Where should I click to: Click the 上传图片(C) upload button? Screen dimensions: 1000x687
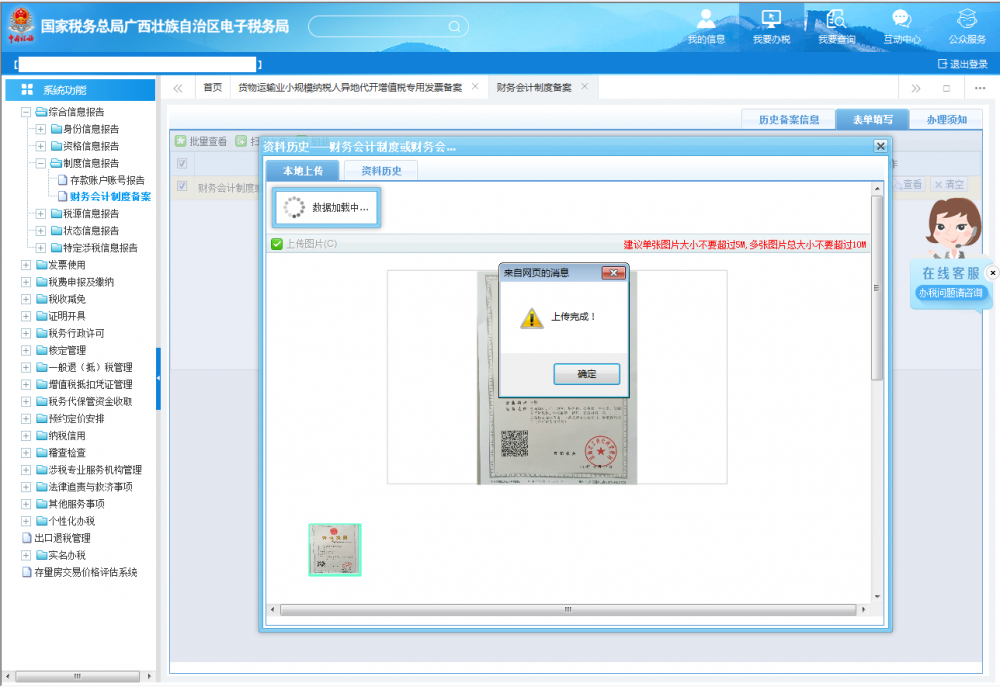point(304,244)
